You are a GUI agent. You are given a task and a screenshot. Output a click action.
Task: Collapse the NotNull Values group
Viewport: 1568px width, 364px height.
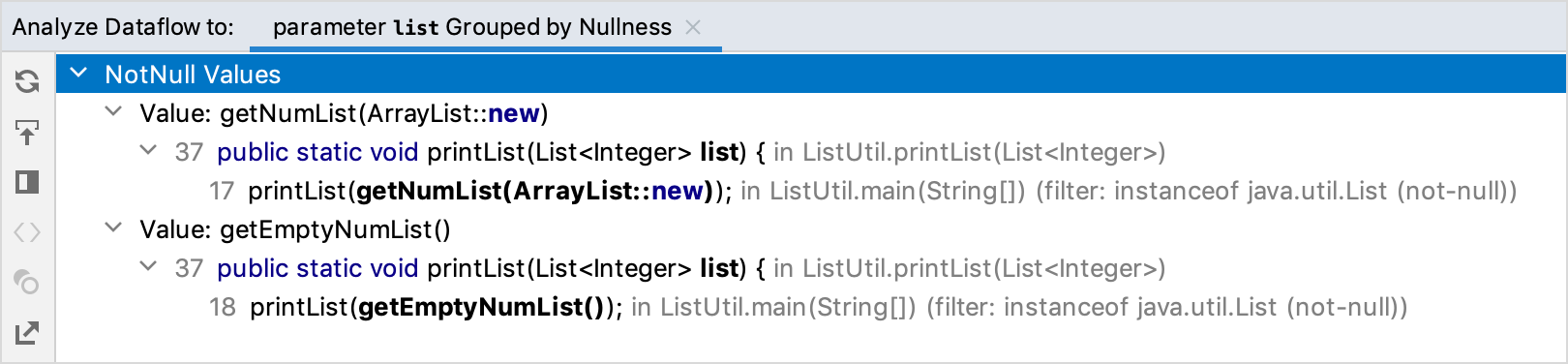[x=79, y=74]
